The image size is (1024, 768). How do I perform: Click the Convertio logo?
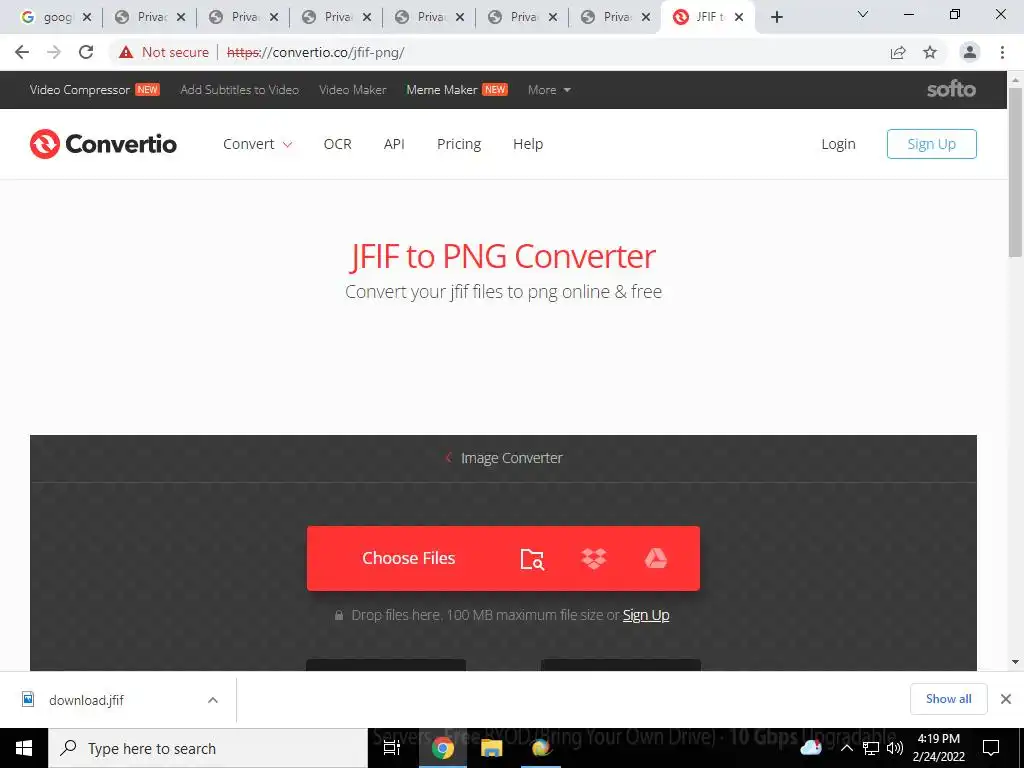(103, 144)
